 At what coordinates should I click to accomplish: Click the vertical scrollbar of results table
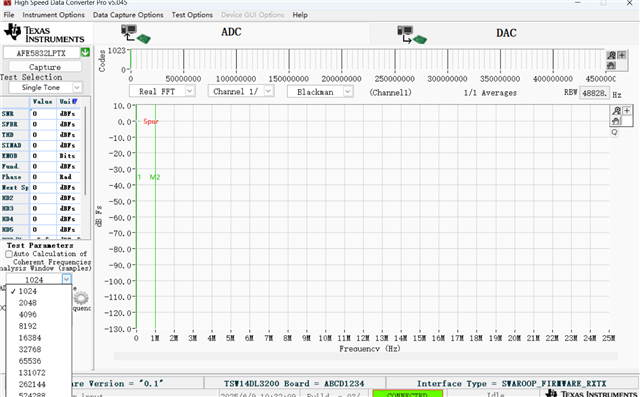85,151
